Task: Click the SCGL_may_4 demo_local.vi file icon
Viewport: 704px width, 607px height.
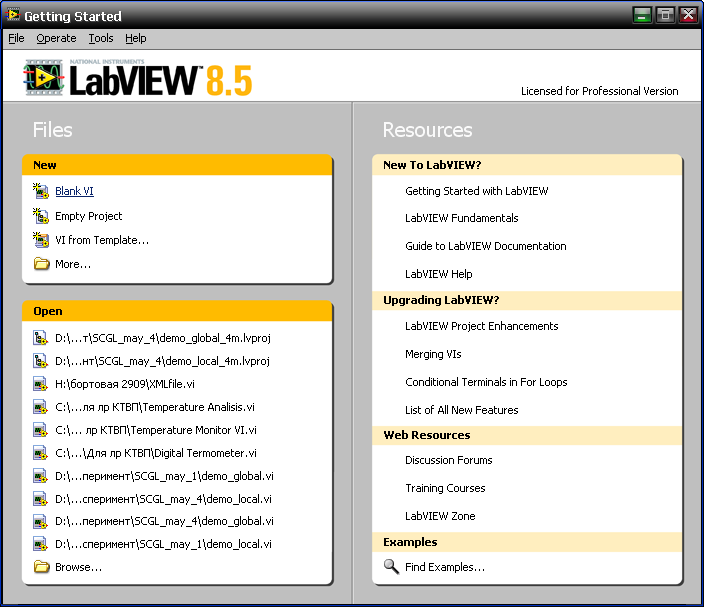Action: pos(40,499)
